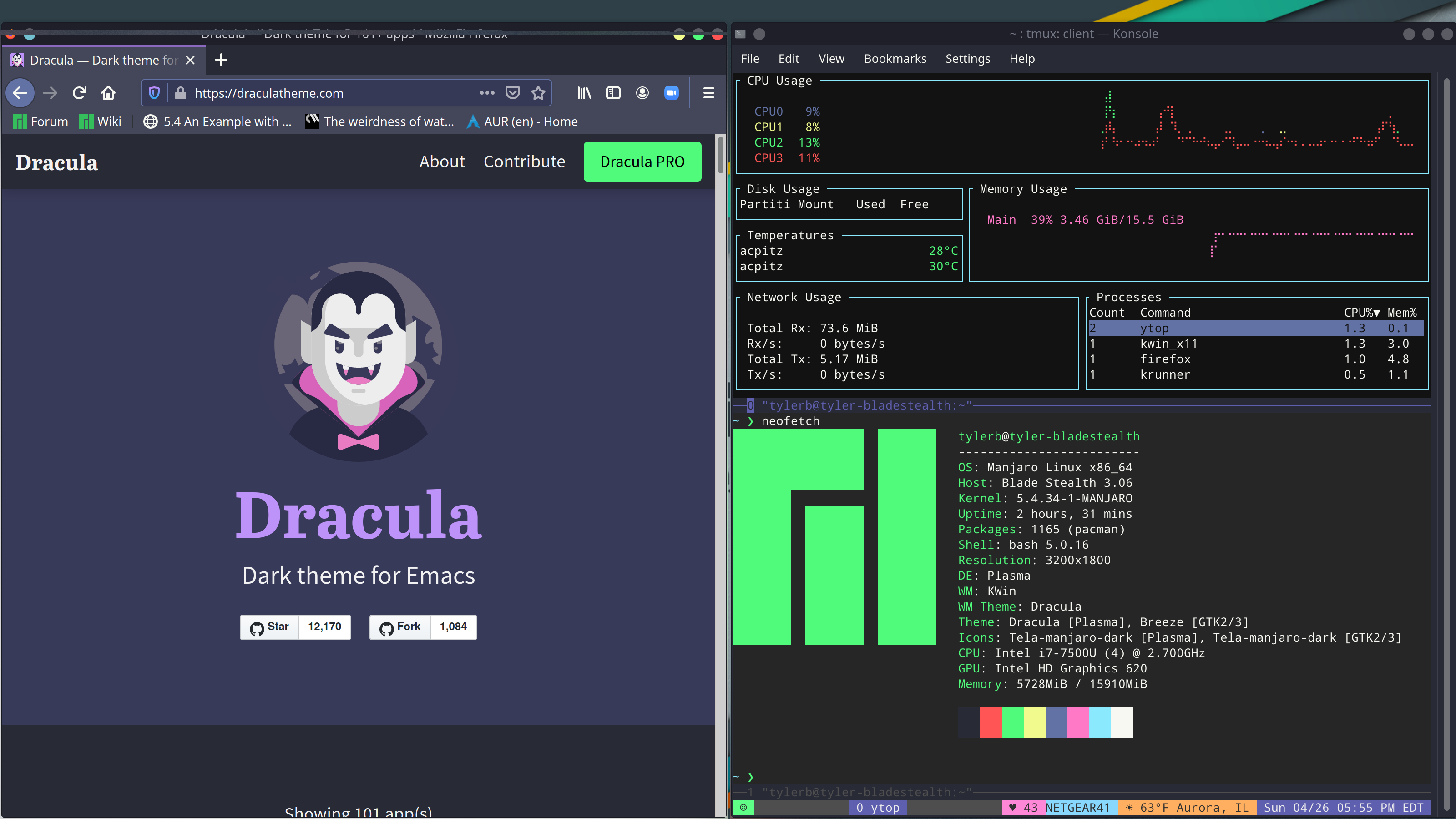Click the Mem% column header

(x=1402, y=313)
